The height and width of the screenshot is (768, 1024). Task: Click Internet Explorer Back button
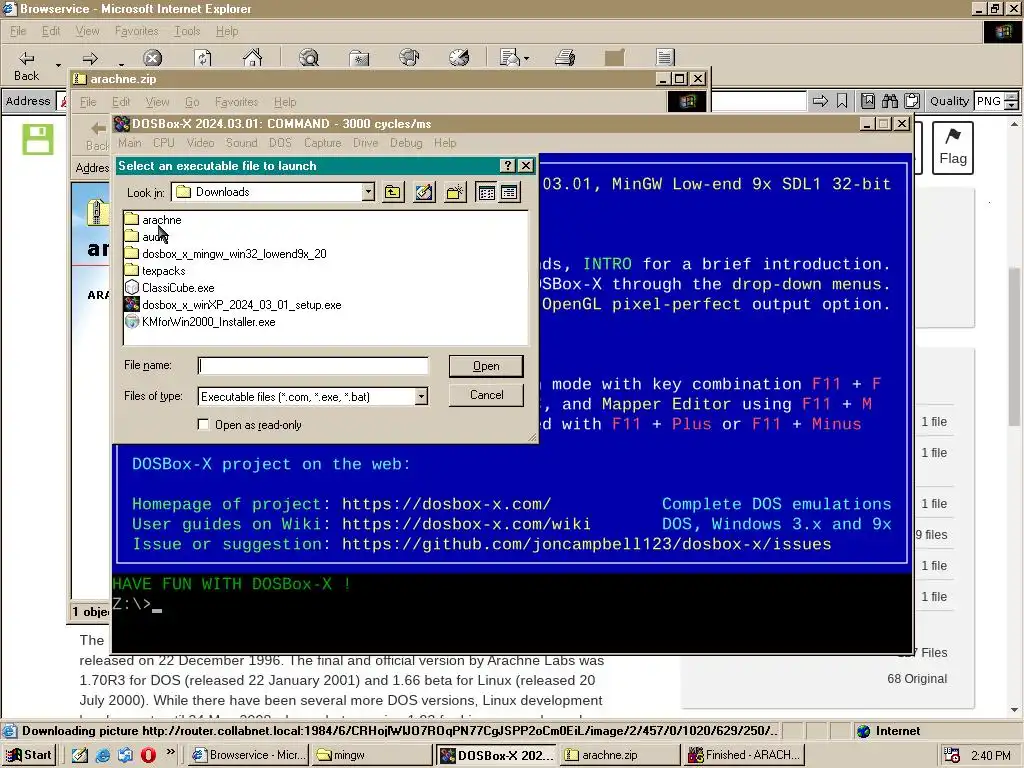[x=26, y=66]
